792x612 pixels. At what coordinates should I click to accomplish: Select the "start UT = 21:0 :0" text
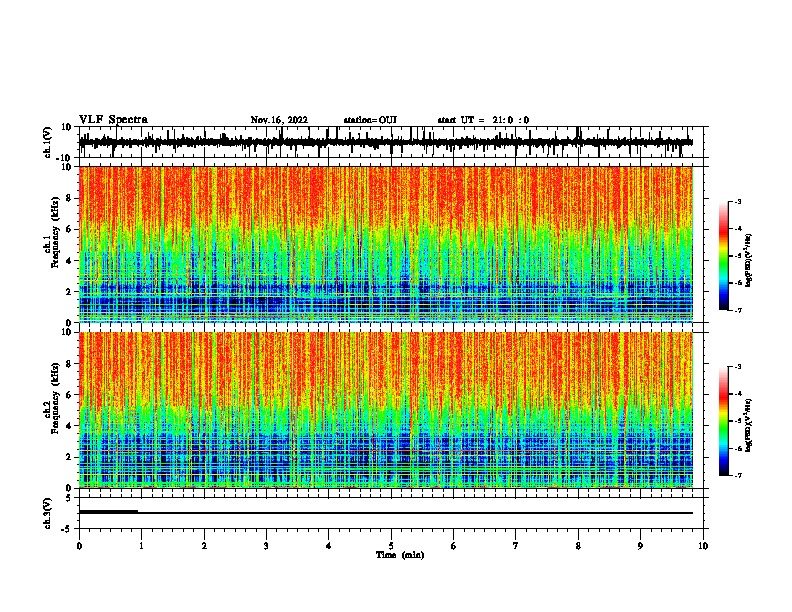(483, 120)
